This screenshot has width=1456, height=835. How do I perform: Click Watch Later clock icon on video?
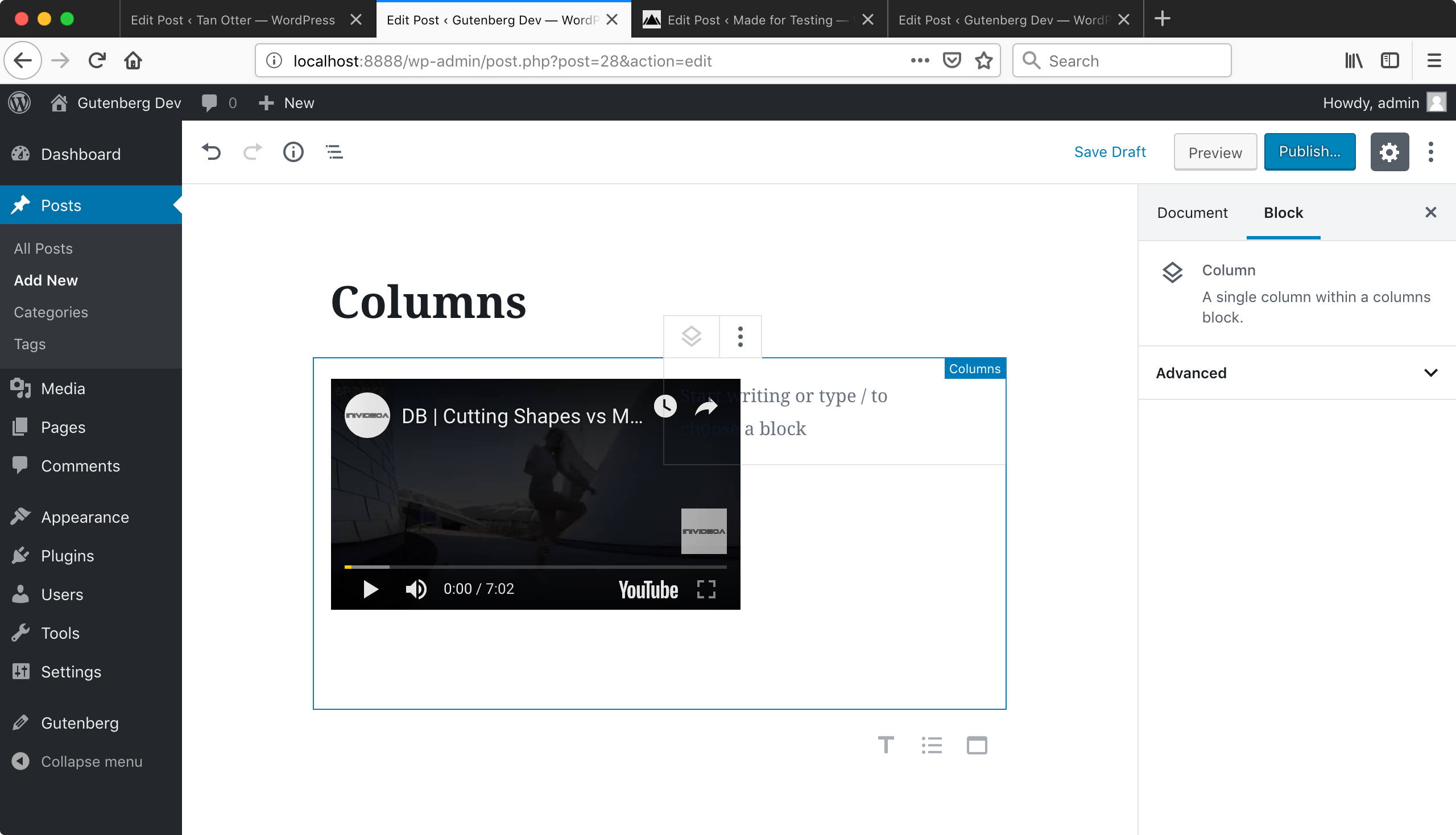(x=665, y=407)
